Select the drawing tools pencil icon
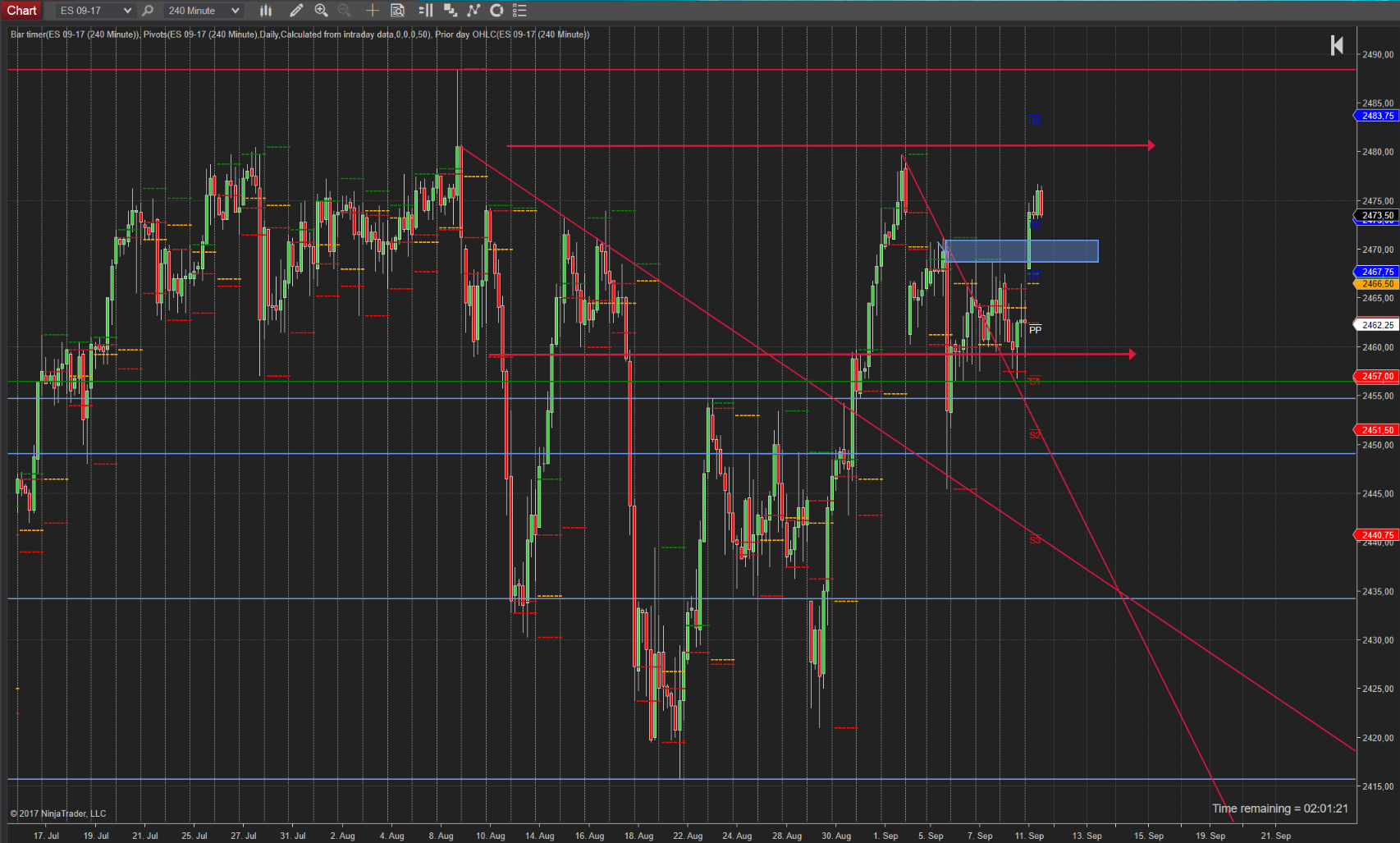 (296, 11)
